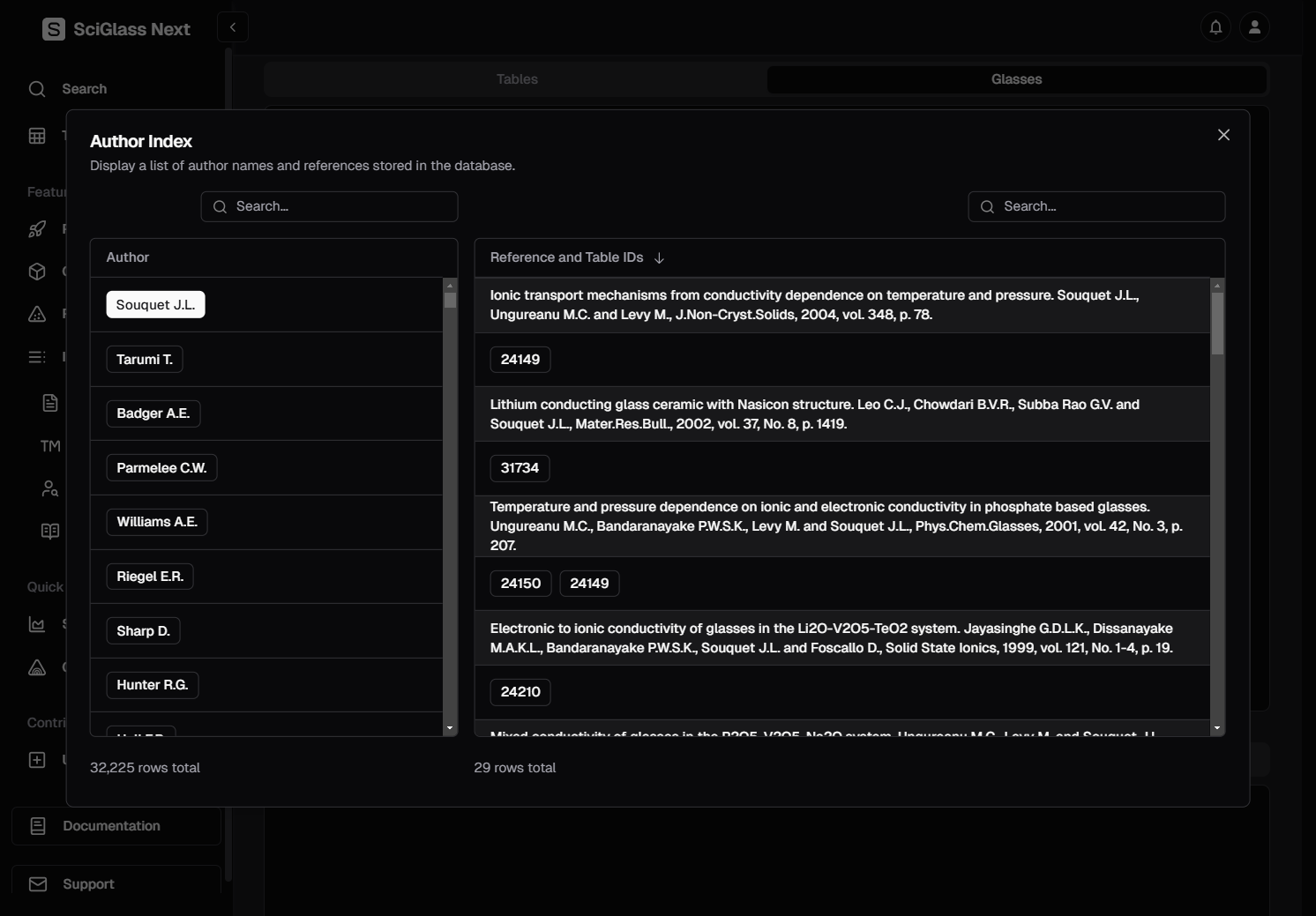Switch to the Glasses tab
This screenshot has width=1316, height=916.
point(1016,79)
